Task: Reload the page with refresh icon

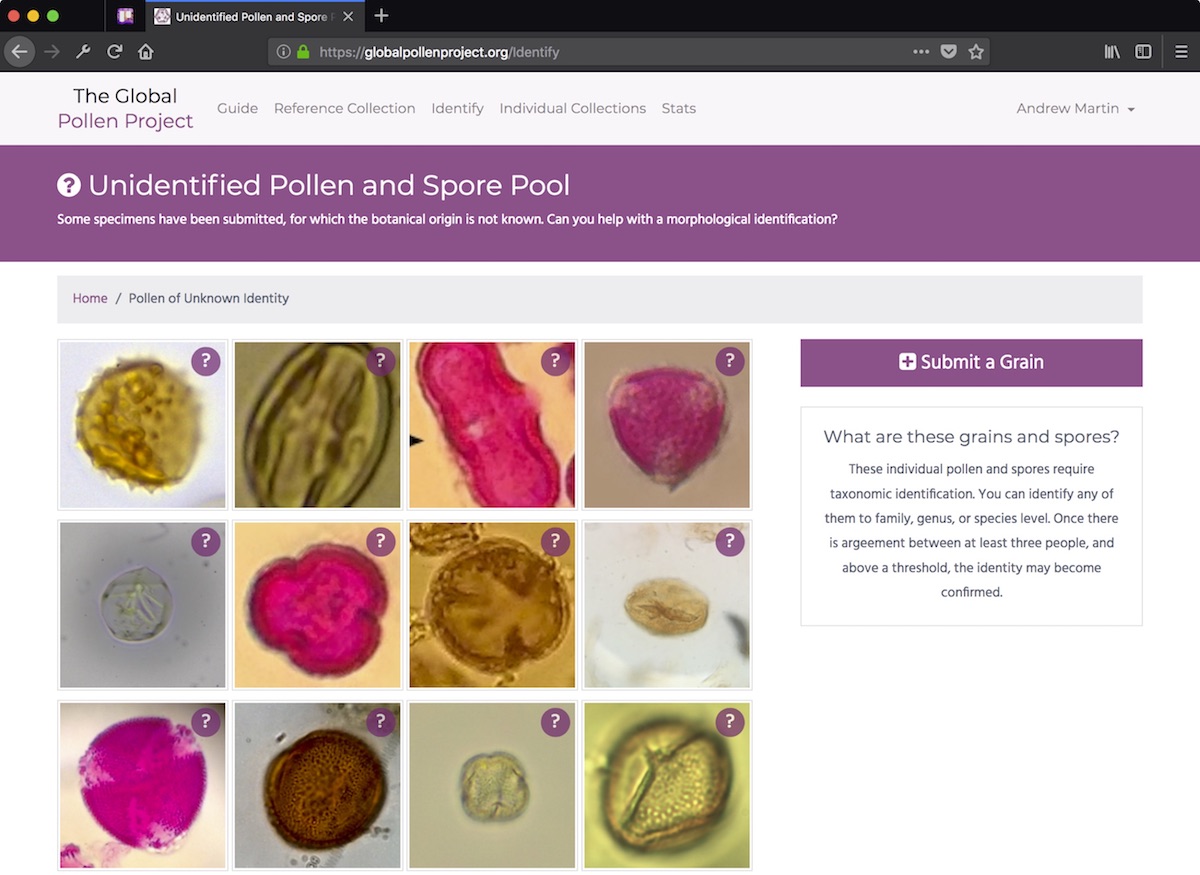Action: (x=115, y=52)
